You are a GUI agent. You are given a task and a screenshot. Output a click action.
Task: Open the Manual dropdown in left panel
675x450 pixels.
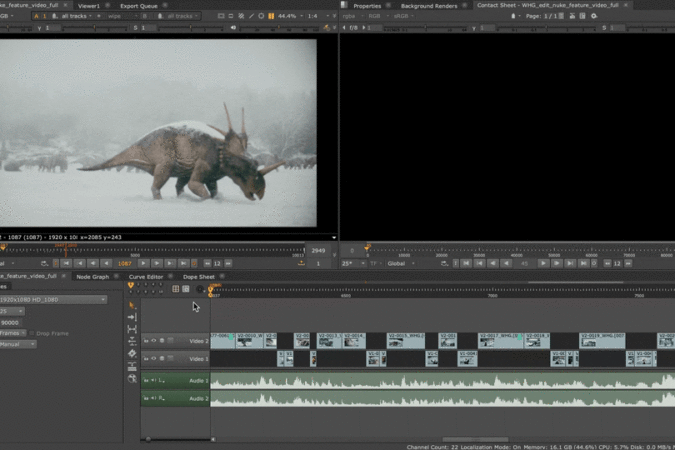coord(18,344)
